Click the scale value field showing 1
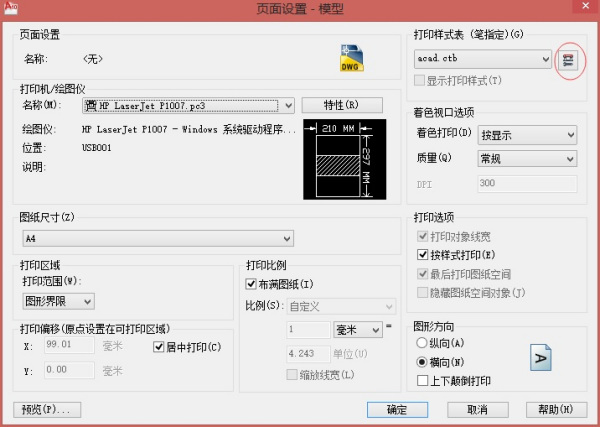600x427 pixels. [308, 329]
